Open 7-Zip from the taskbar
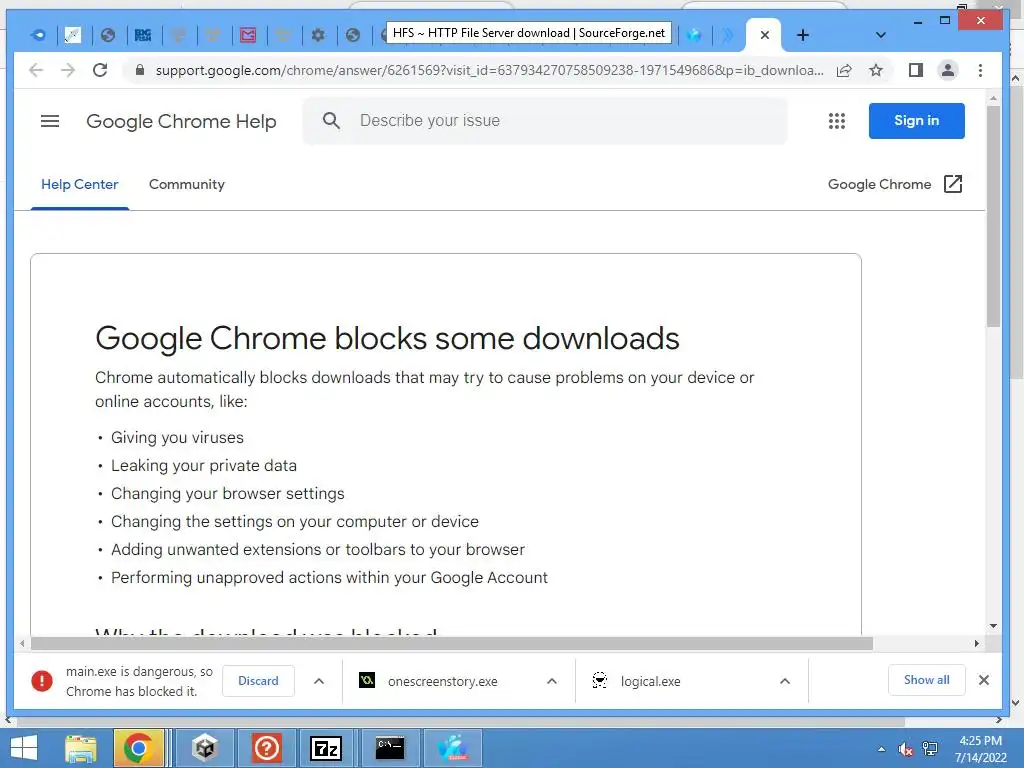 tap(325, 748)
